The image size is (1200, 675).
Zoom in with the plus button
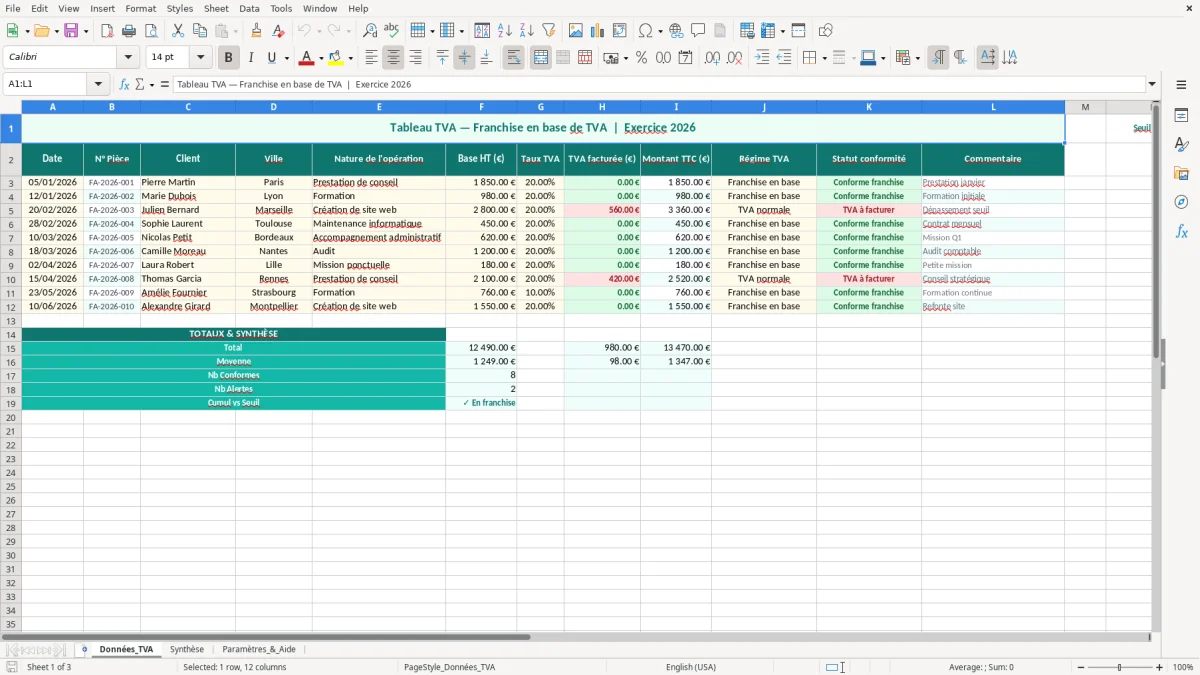point(1159,667)
